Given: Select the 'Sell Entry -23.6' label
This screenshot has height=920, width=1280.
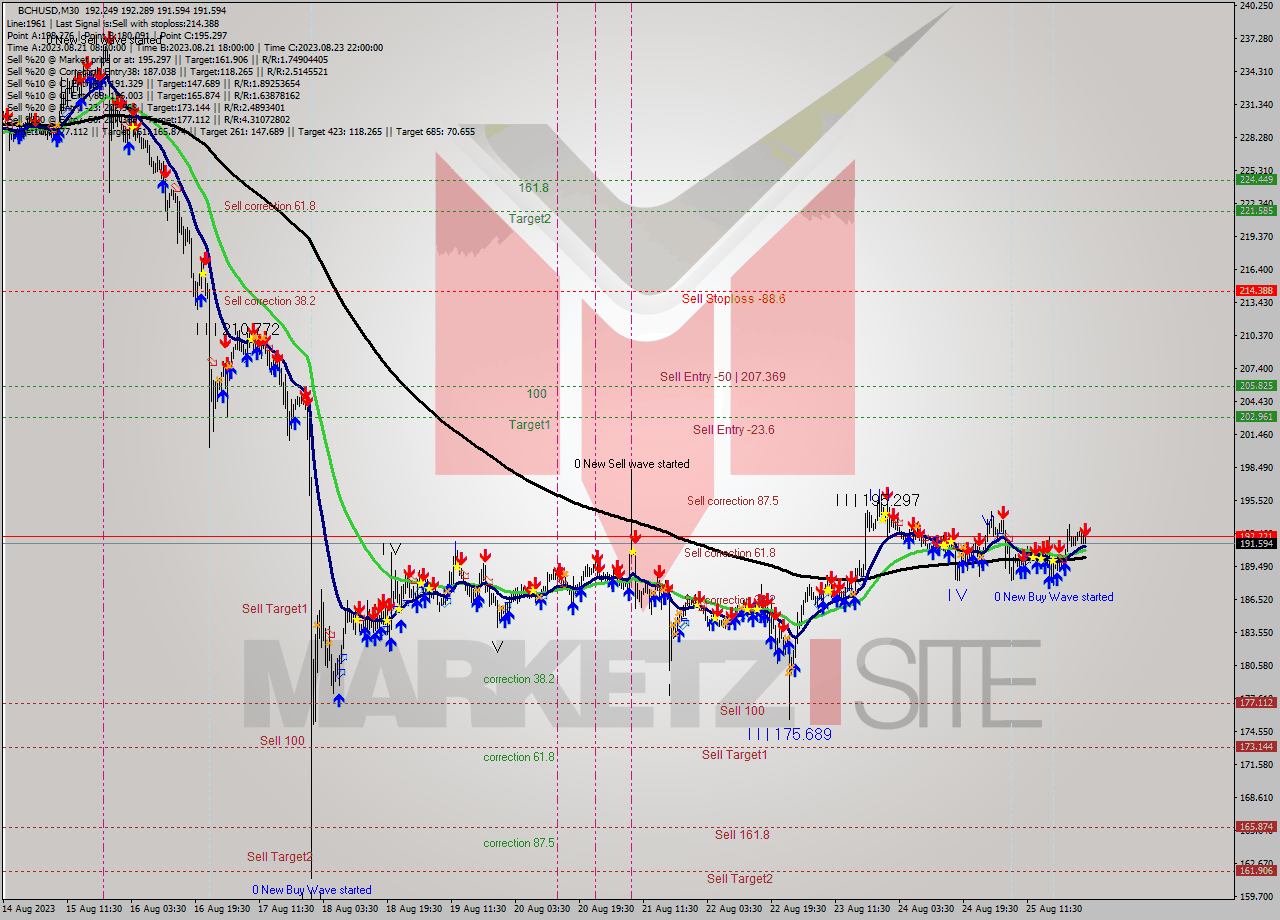Looking at the screenshot, I should tap(733, 429).
